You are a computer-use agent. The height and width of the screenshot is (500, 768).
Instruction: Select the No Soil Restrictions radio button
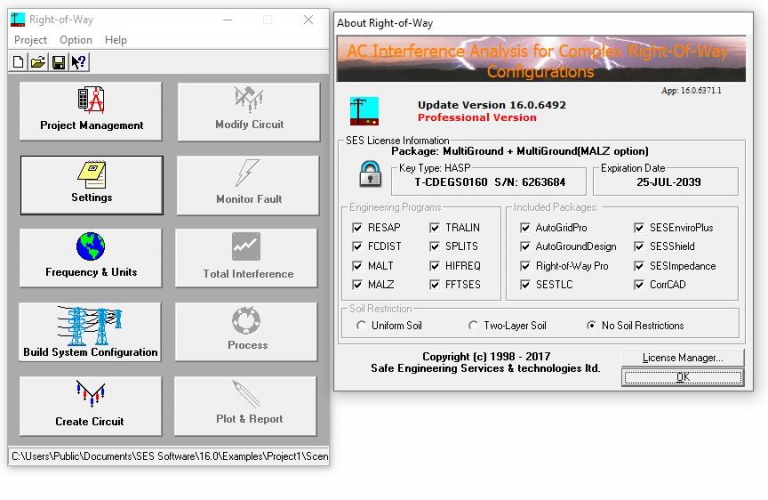tap(592, 325)
